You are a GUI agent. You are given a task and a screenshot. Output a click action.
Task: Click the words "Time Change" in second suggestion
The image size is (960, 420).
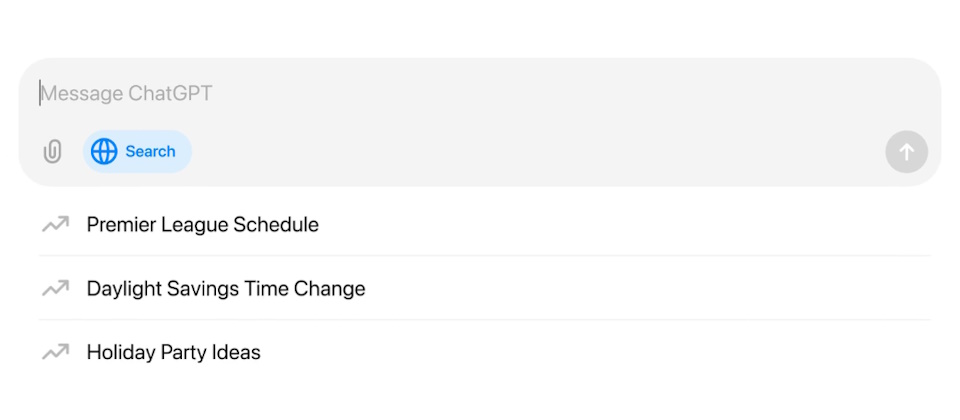(314, 289)
